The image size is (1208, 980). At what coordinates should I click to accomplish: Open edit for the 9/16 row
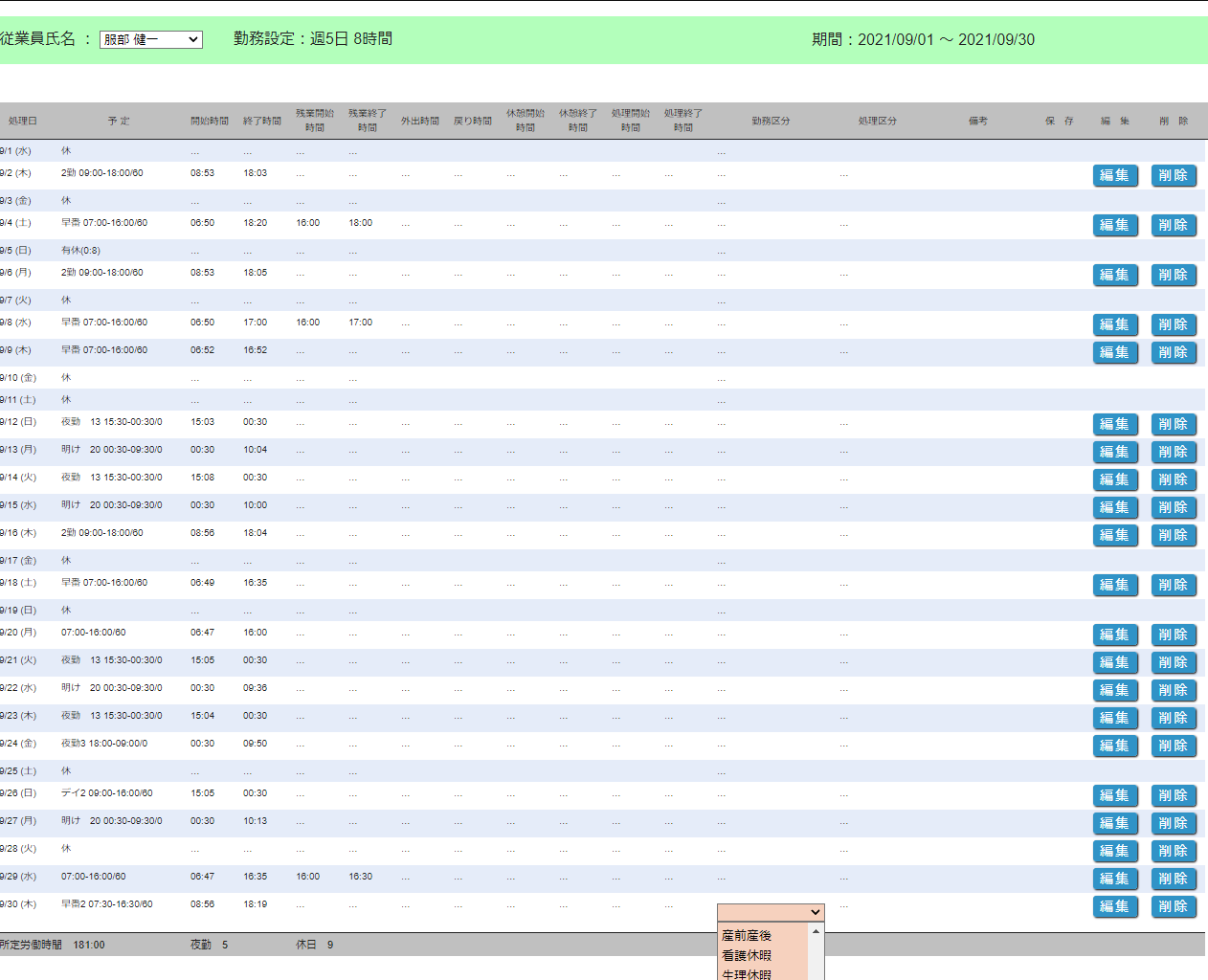[1115, 535]
